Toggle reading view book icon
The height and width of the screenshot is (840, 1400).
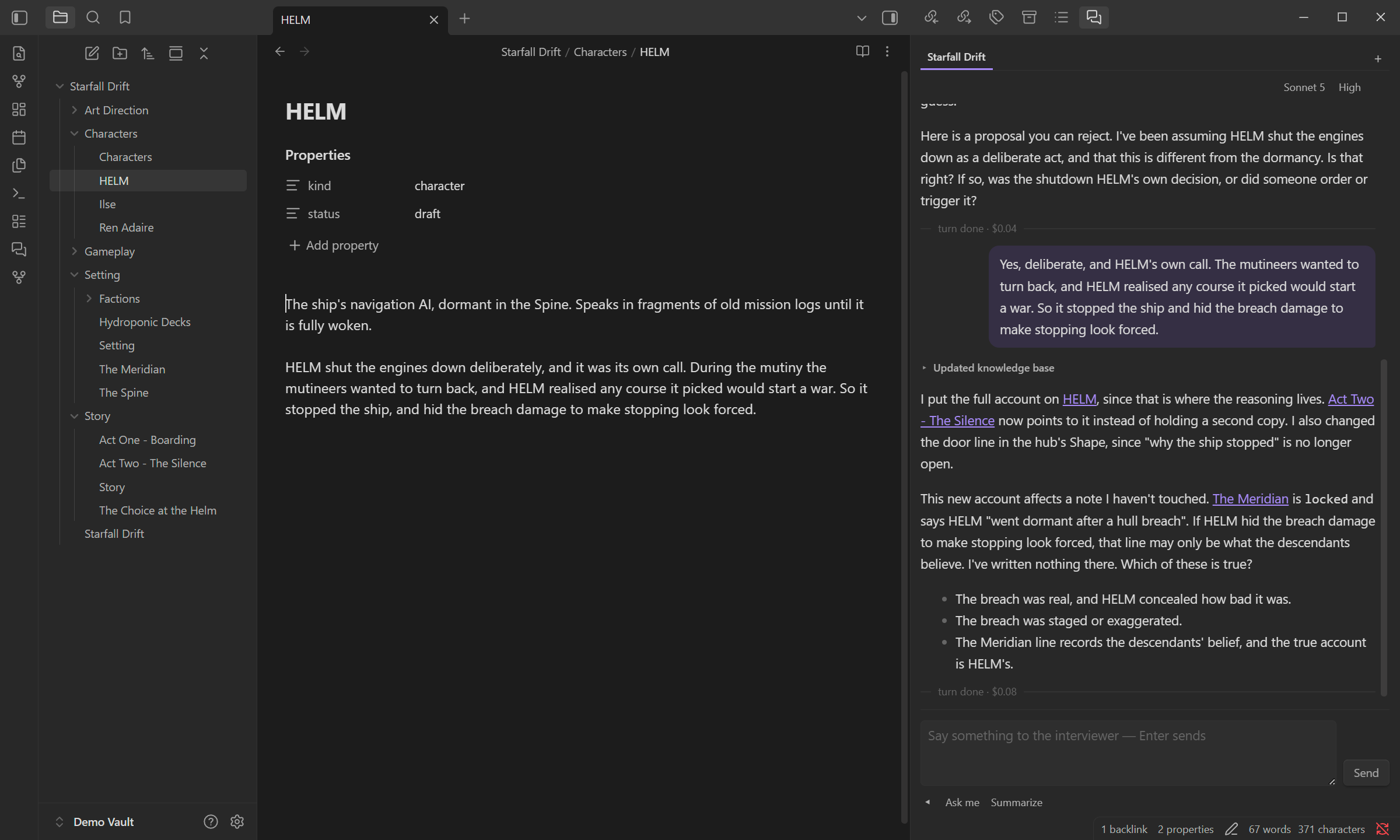pyautogui.click(x=862, y=51)
